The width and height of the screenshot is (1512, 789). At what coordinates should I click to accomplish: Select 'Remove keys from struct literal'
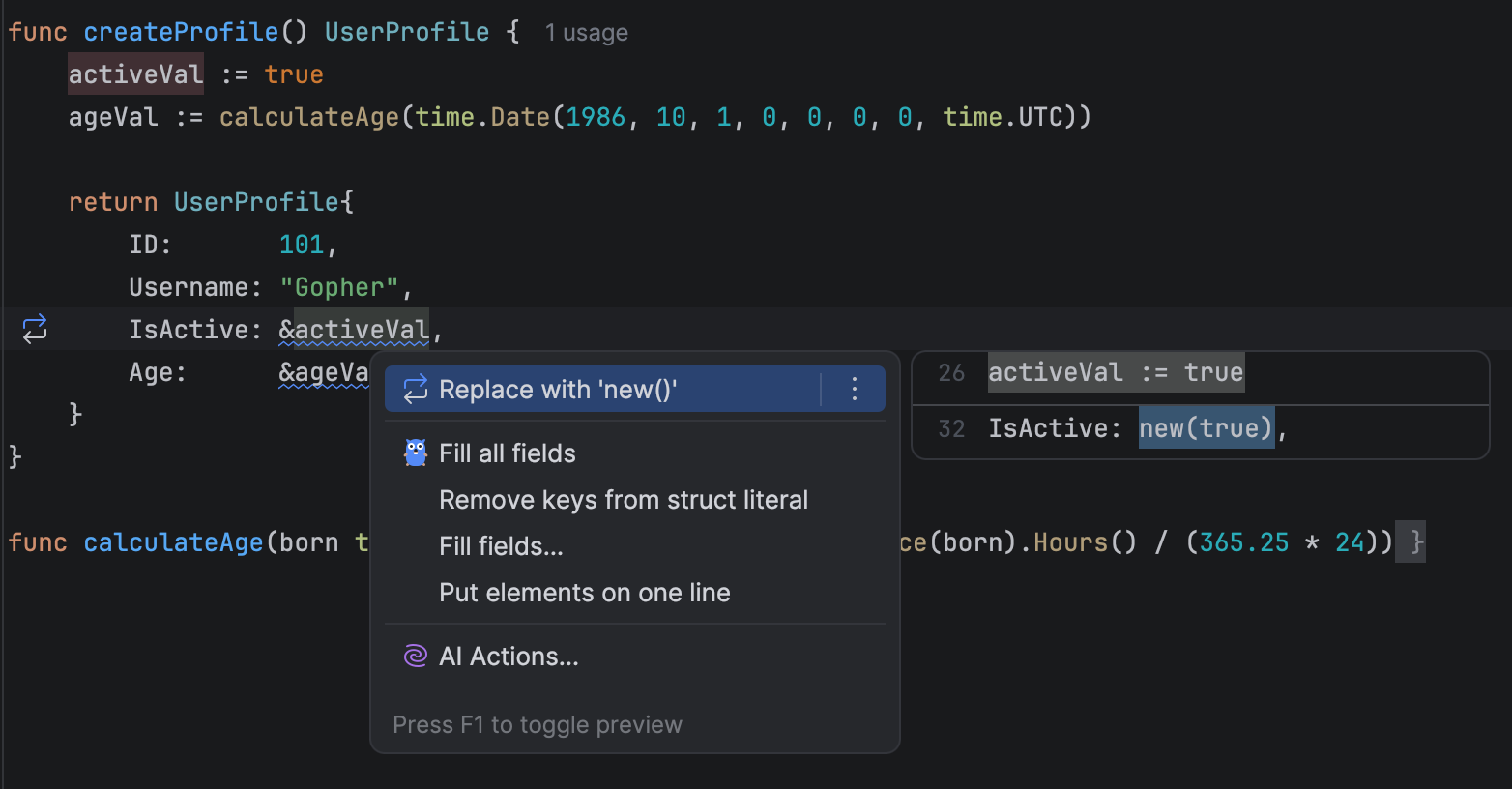pyautogui.click(x=624, y=500)
